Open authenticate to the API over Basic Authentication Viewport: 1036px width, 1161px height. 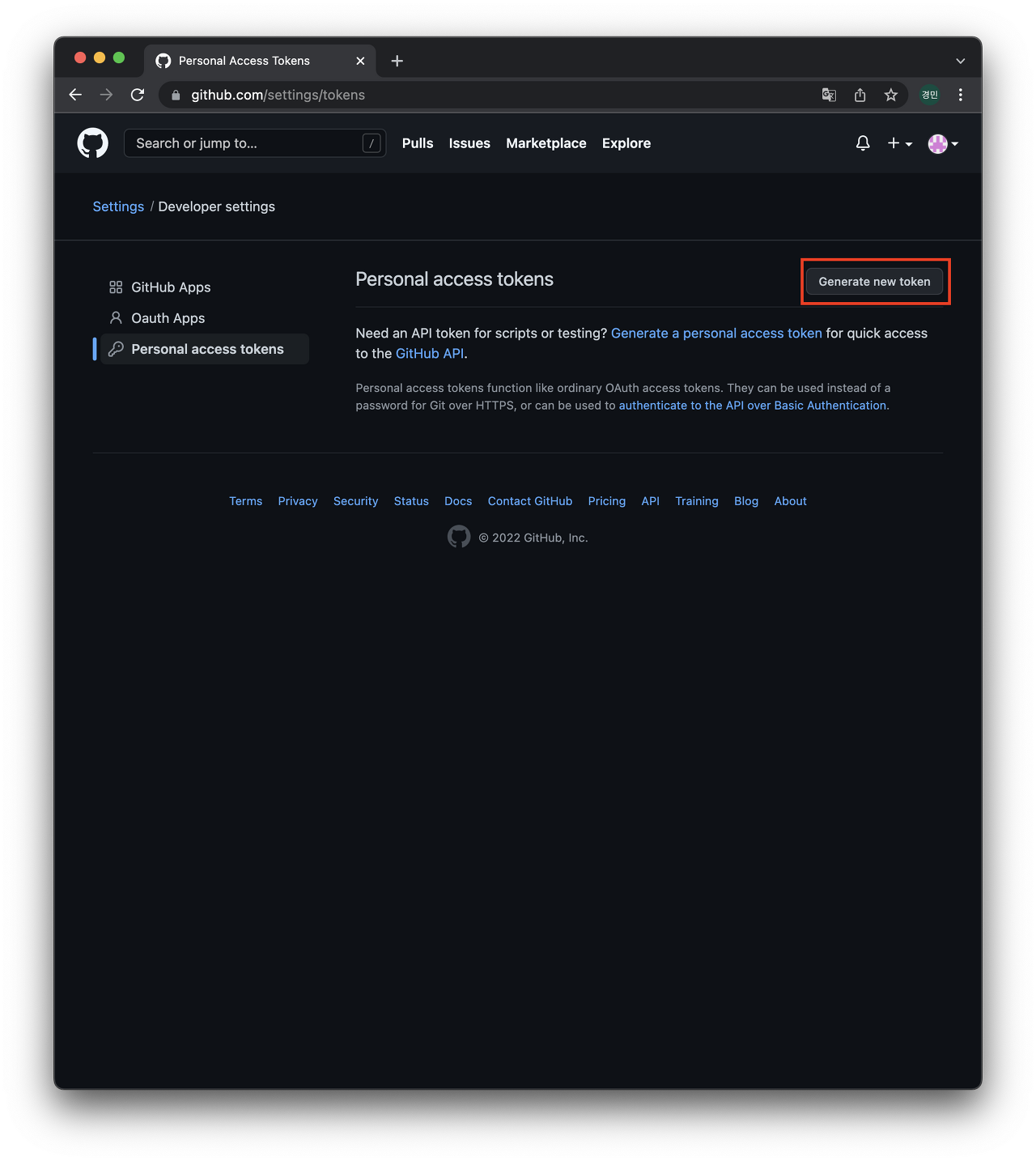pyautogui.click(x=753, y=405)
